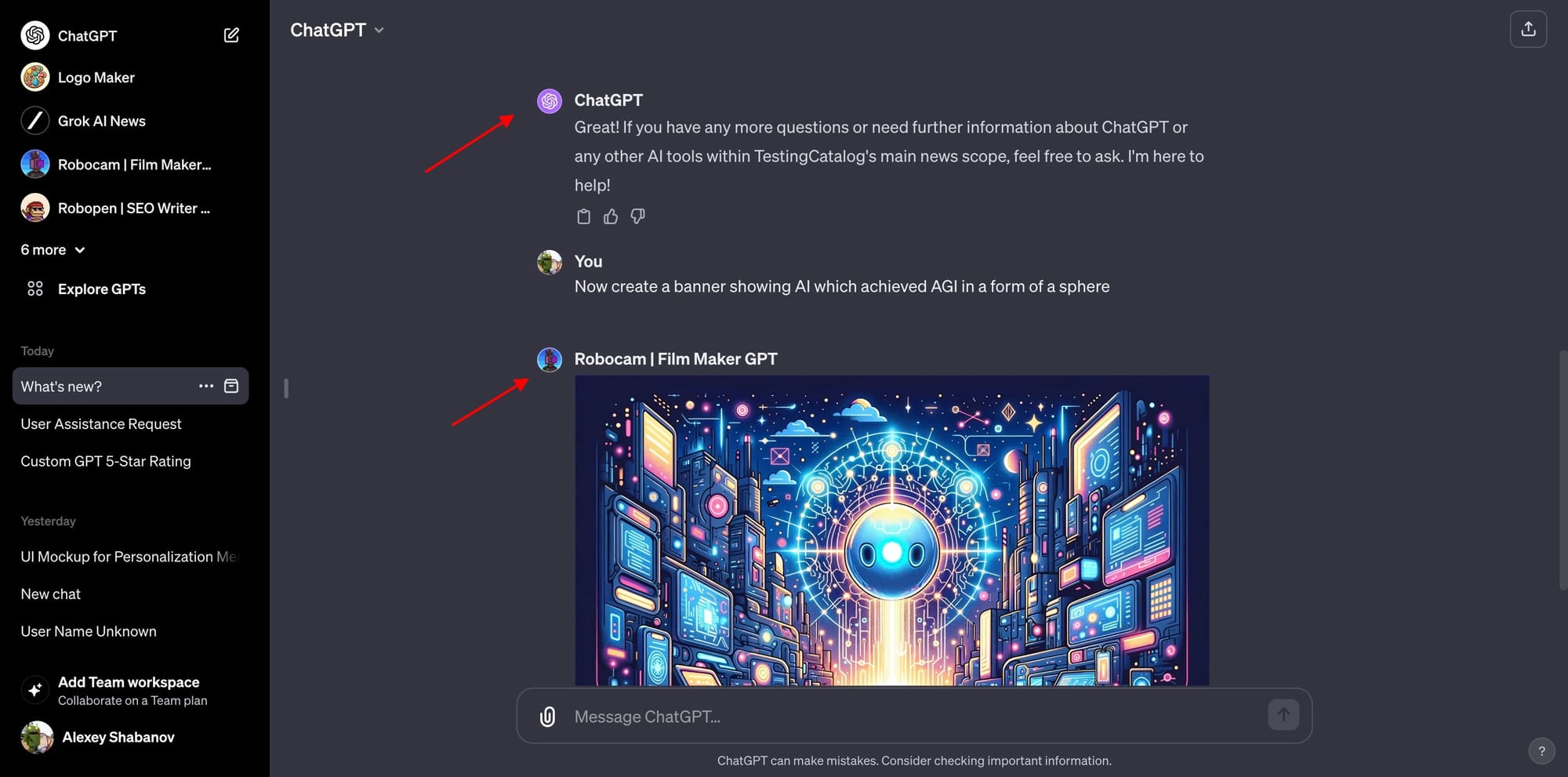Start a new chat with the compose icon

click(x=231, y=35)
